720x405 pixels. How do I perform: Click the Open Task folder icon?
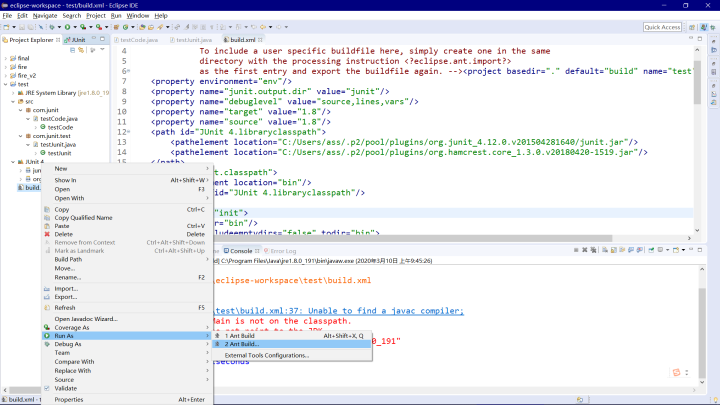(151, 27)
